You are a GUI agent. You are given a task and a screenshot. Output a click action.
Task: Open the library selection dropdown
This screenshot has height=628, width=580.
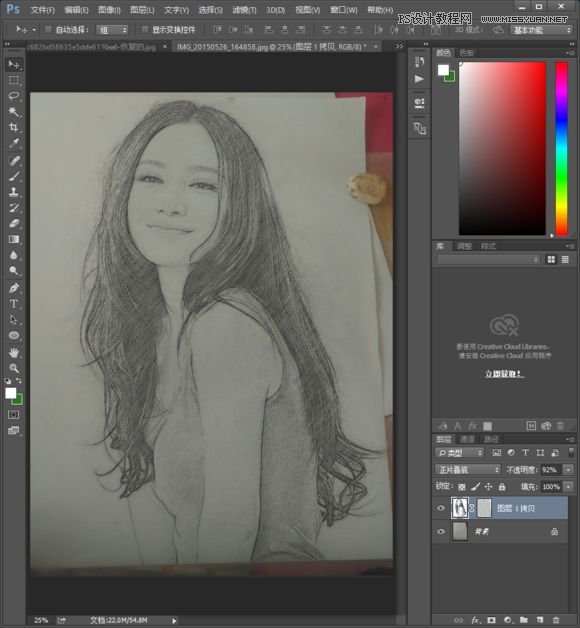(x=488, y=260)
